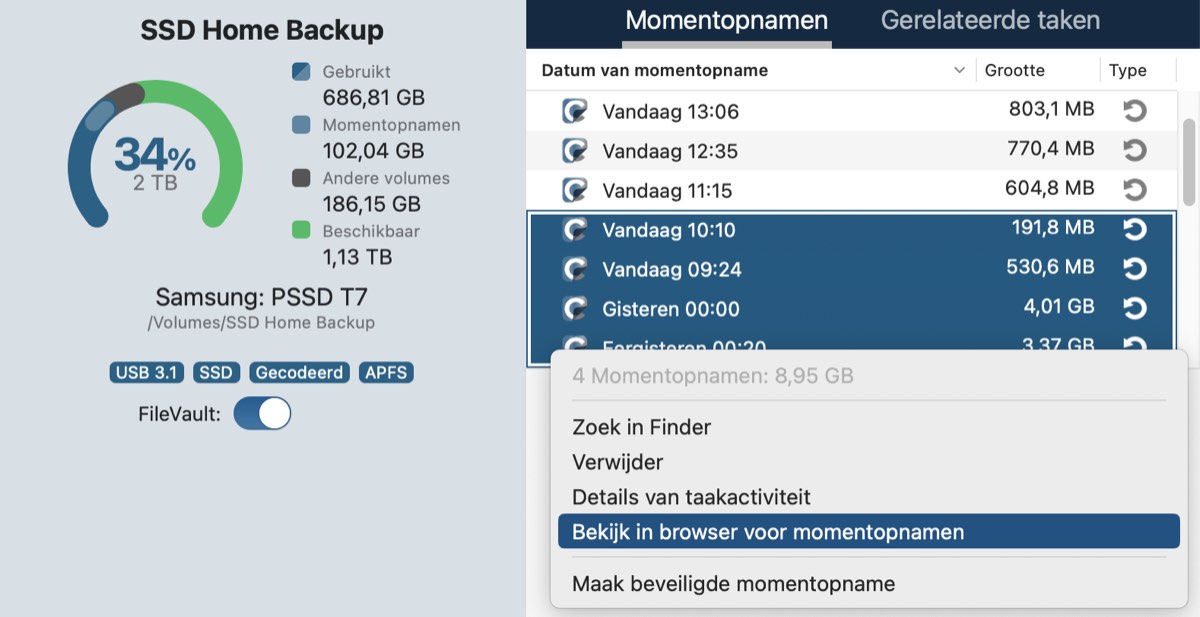Sort by the Type column header
This screenshot has height=617, width=1200.
coord(1128,70)
